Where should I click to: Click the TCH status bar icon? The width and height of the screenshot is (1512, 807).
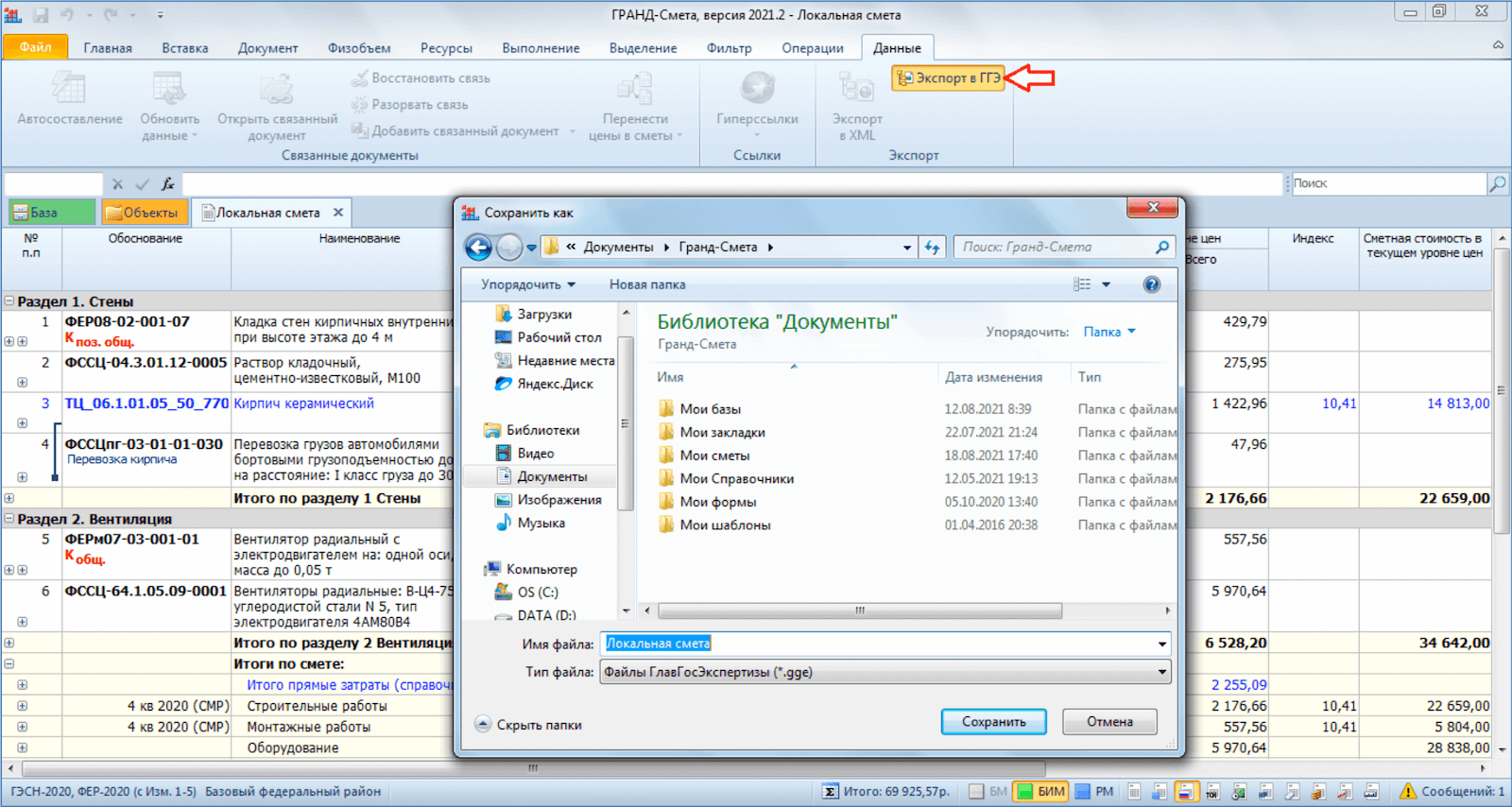[1211, 792]
